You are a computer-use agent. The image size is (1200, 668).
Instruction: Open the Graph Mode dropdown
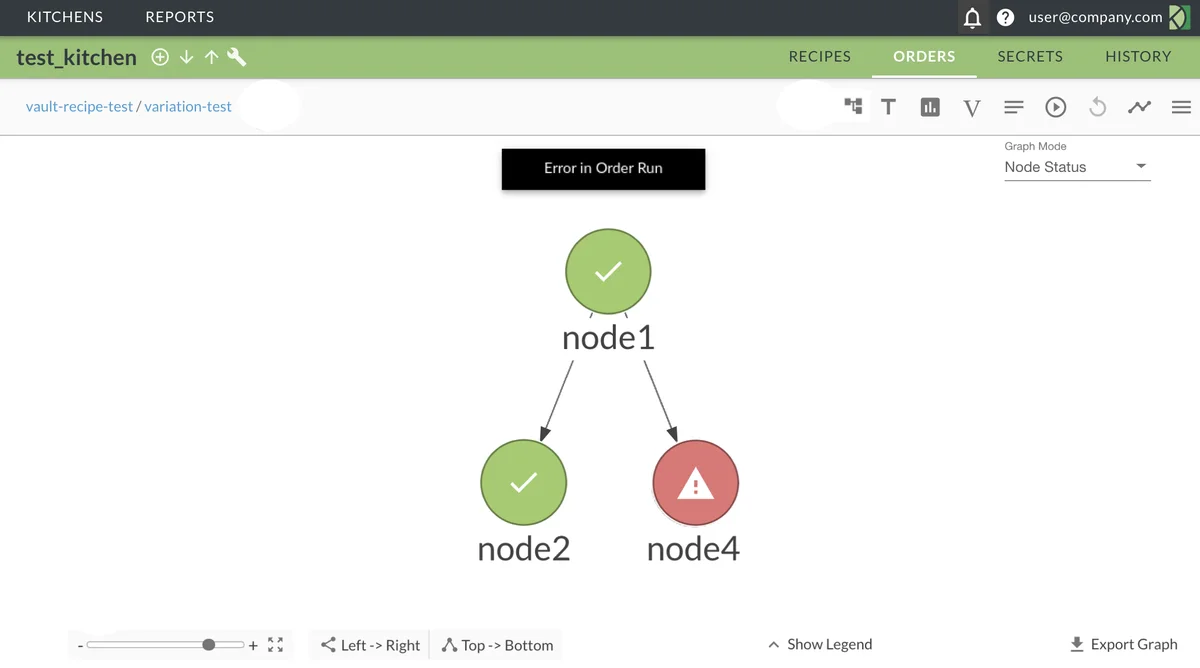coord(1076,167)
